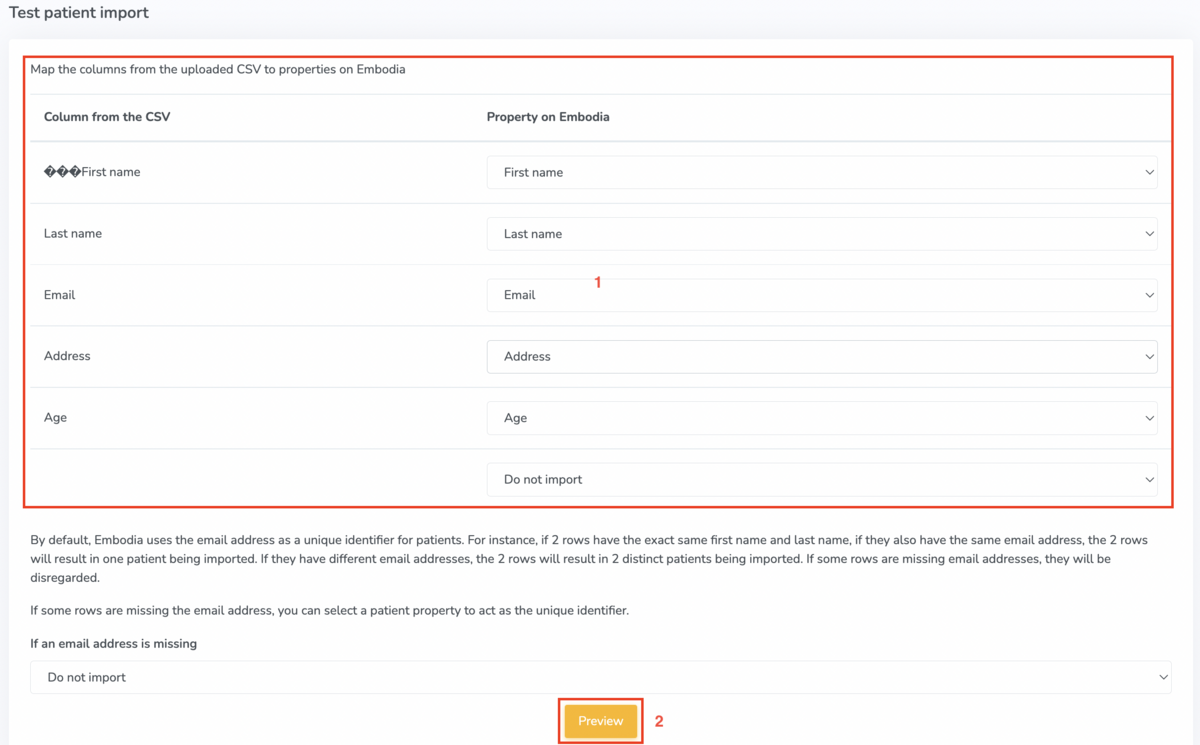The width and height of the screenshot is (1200, 745).
Task: Click the chevron of the missing email dropdown
Action: (x=1162, y=677)
